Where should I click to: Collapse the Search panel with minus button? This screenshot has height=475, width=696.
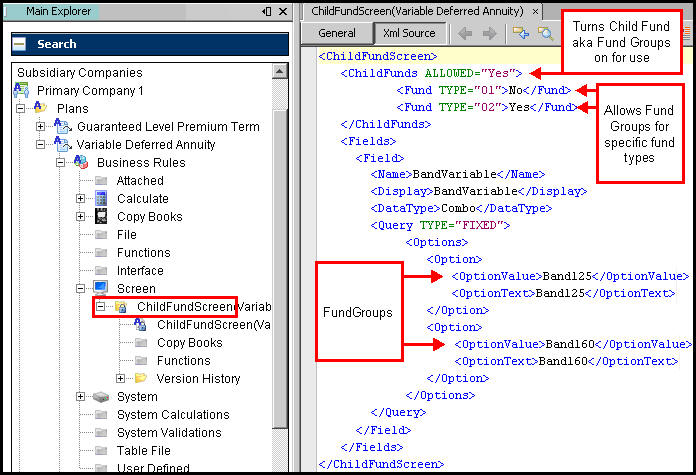[x=19, y=44]
